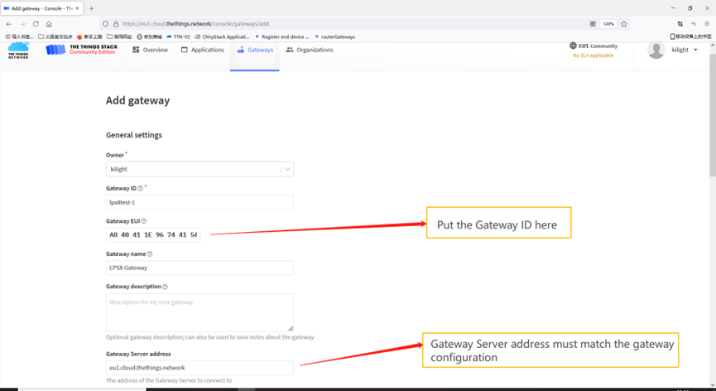Open the Organizations tab

[310, 50]
